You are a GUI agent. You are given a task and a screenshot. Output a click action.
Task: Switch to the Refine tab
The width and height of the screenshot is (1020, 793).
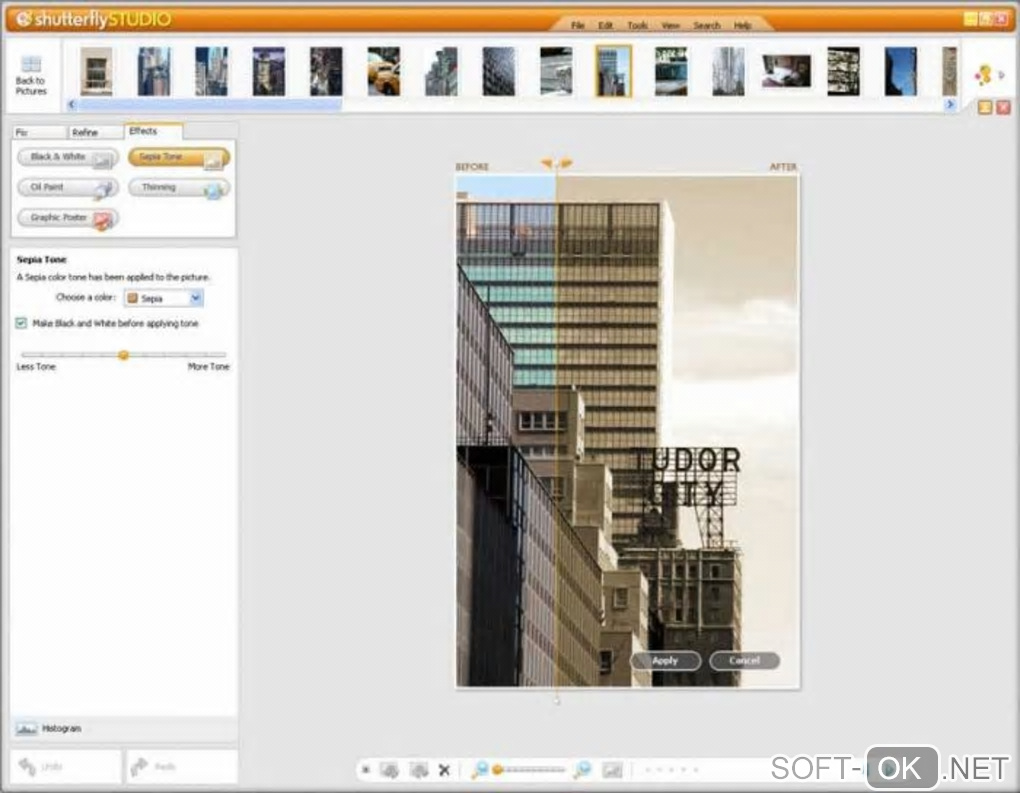coord(86,132)
